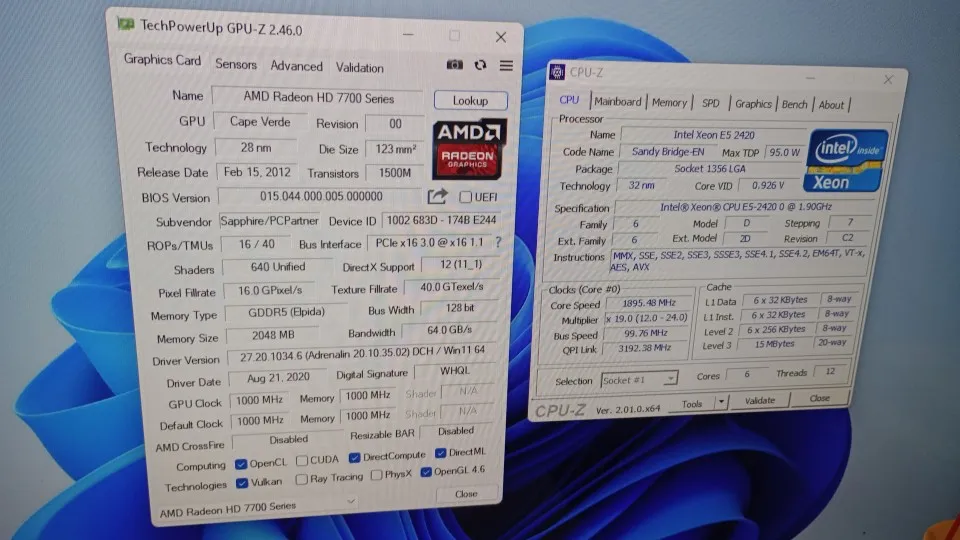Image resolution: width=960 pixels, height=540 pixels.
Task: Toggle the OpenGL 4.6 checkbox
Action: [x=426, y=472]
